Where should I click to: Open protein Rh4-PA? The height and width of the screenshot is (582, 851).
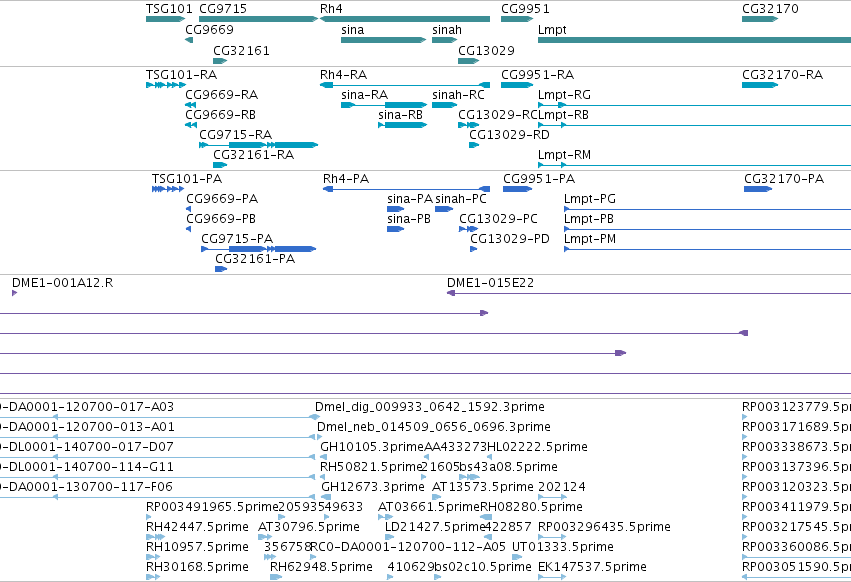click(346, 179)
